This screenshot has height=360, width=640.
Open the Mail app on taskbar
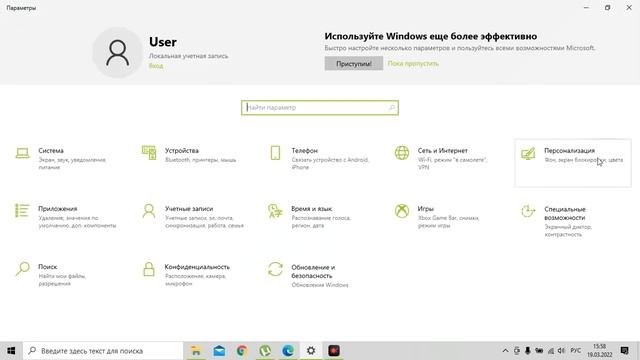[219, 351]
